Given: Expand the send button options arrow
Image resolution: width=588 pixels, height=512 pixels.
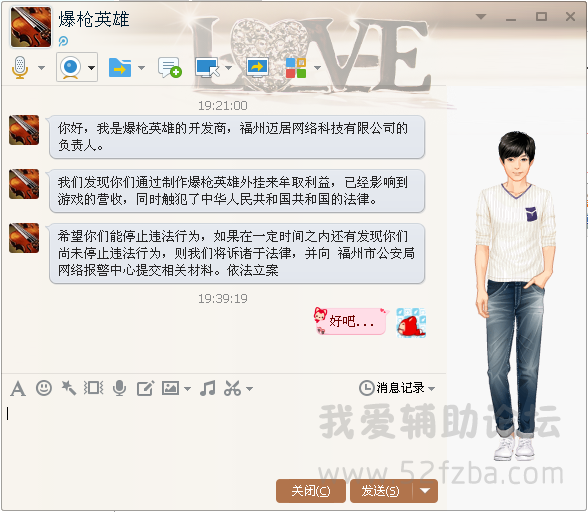Looking at the screenshot, I should [425, 491].
